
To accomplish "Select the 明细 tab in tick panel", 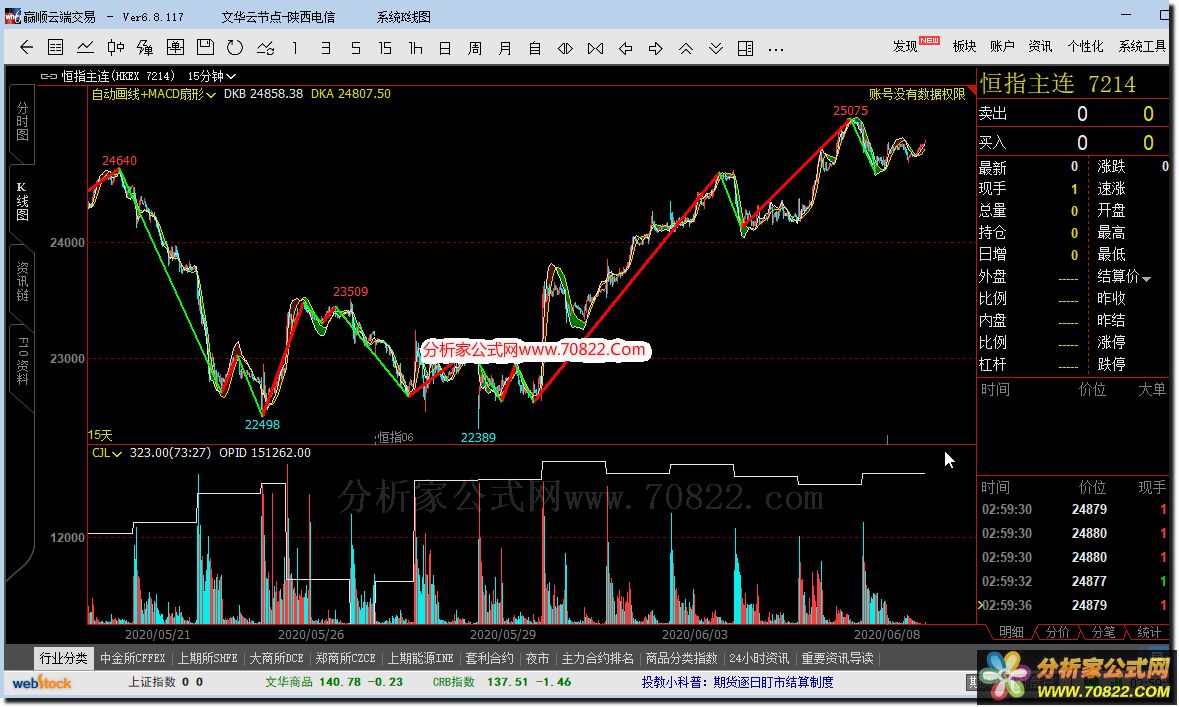I will 1011,633.
